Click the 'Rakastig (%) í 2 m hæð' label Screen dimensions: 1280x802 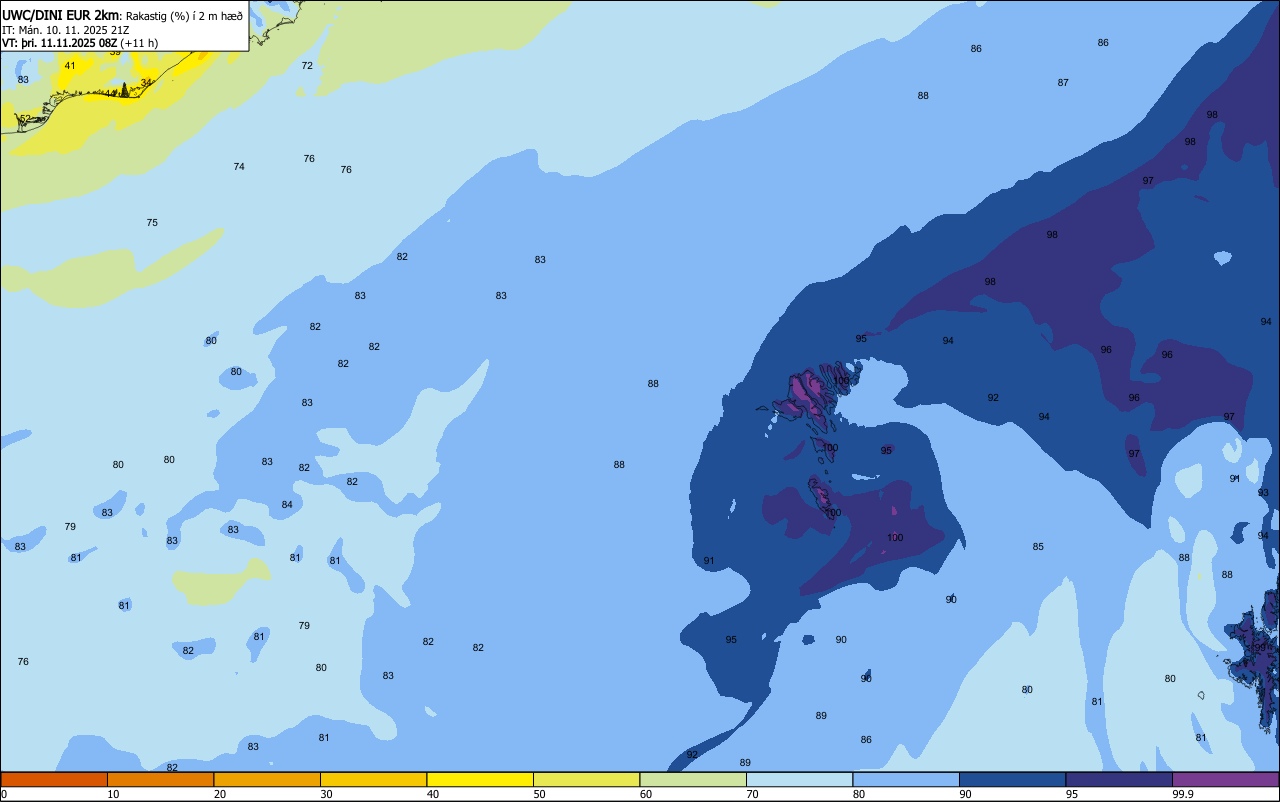tap(184, 16)
